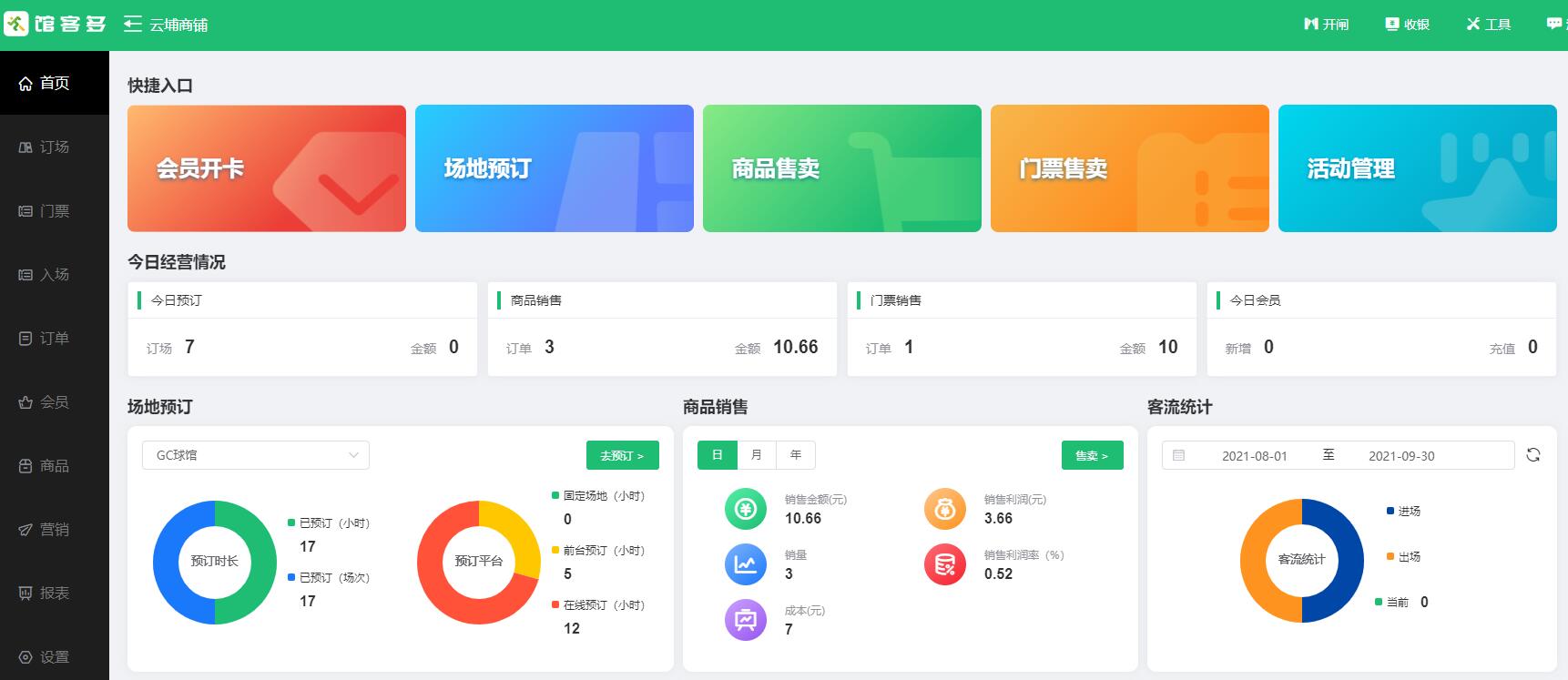Open 会员 in the sidebar
This screenshot has height=680, width=1568.
[x=55, y=401]
